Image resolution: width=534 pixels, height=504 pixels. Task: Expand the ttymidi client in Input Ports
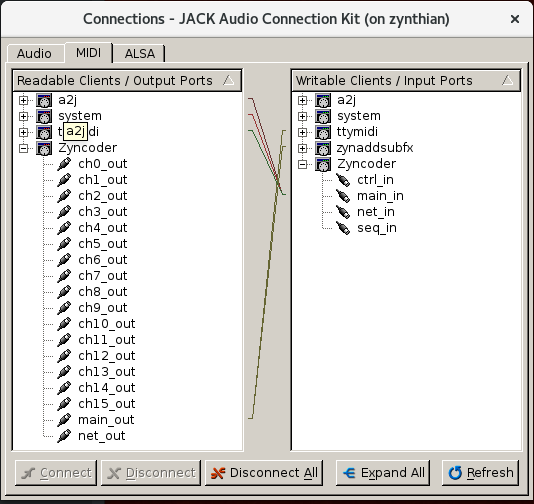click(302, 132)
